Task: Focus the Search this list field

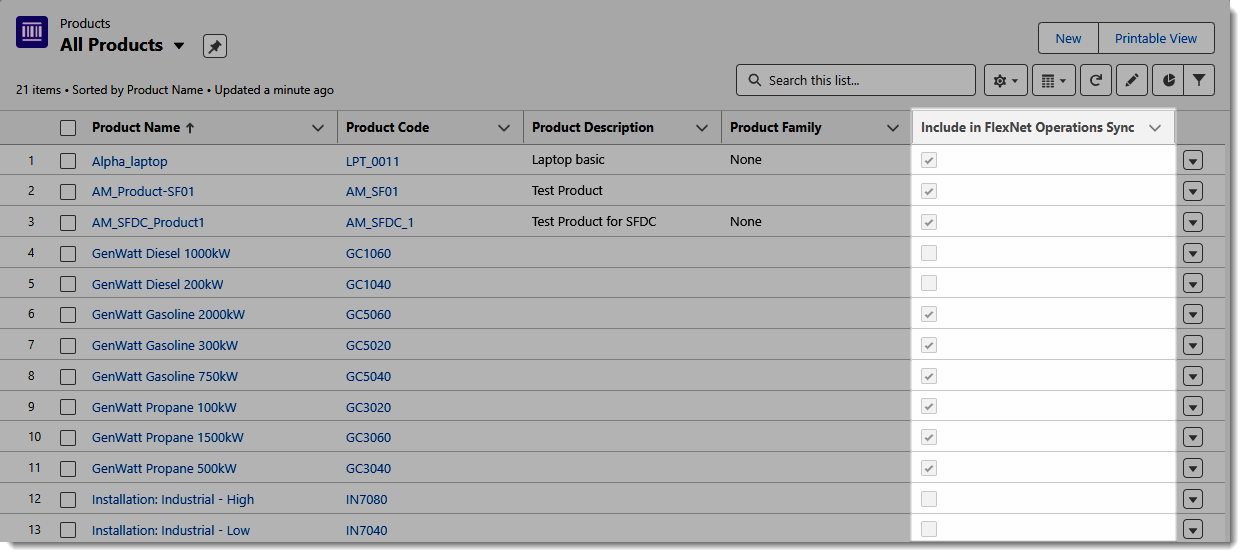Action: (x=856, y=81)
